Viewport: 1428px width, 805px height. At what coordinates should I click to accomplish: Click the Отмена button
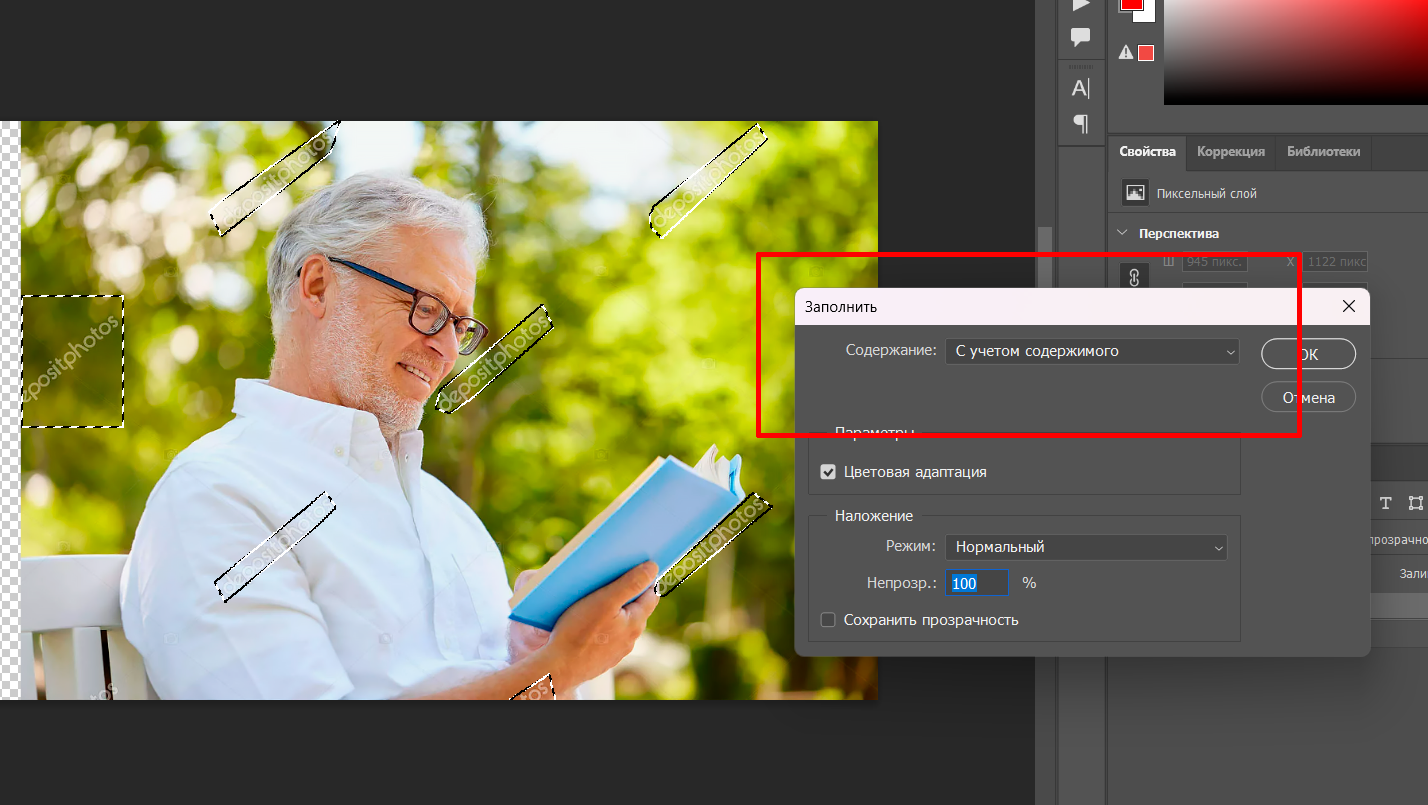(1308, 397)
